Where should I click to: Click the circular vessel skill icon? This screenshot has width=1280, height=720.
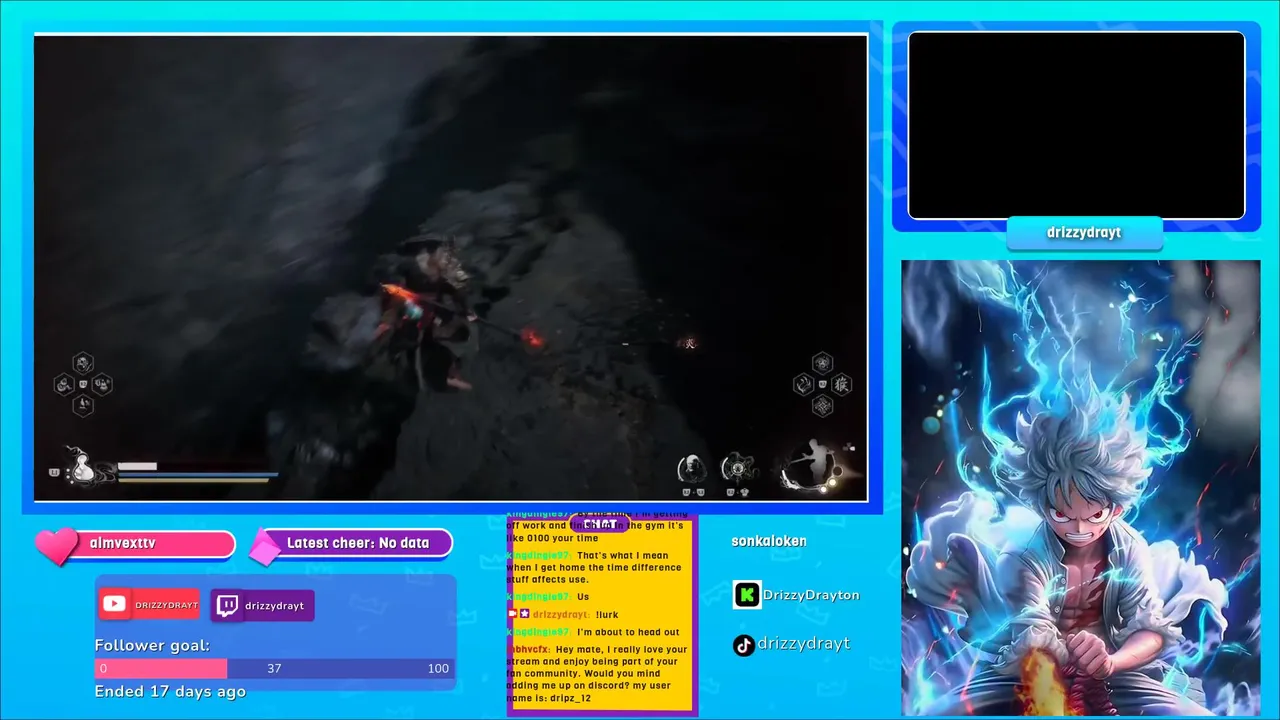(738, 468)
